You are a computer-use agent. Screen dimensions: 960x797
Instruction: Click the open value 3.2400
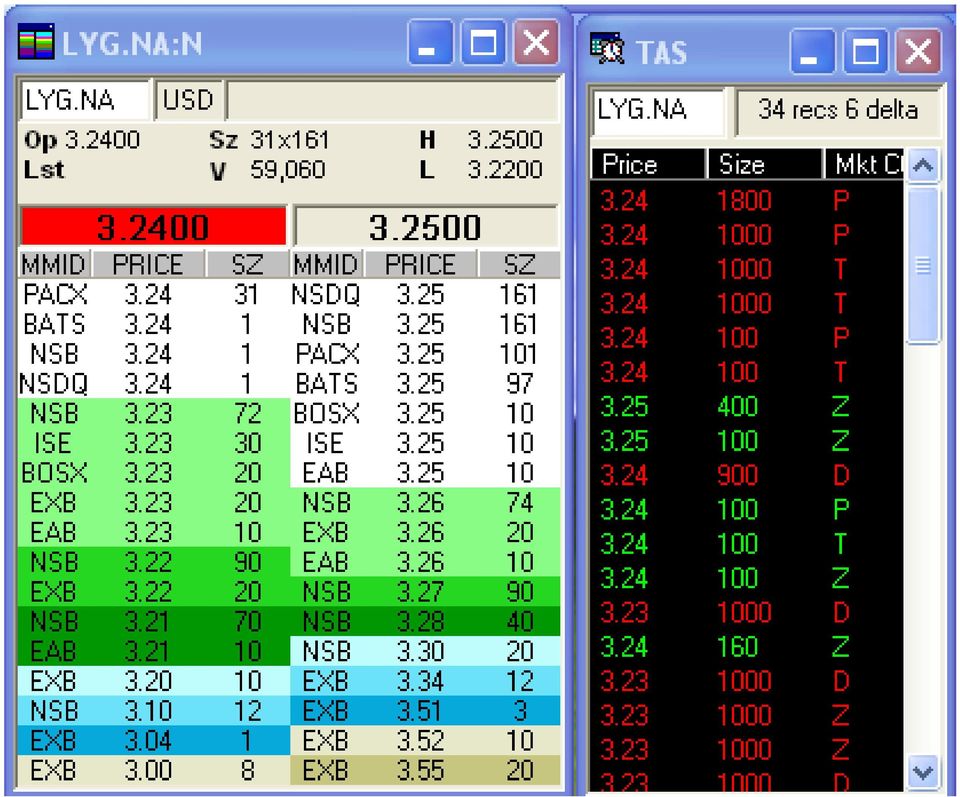point(103,140)
